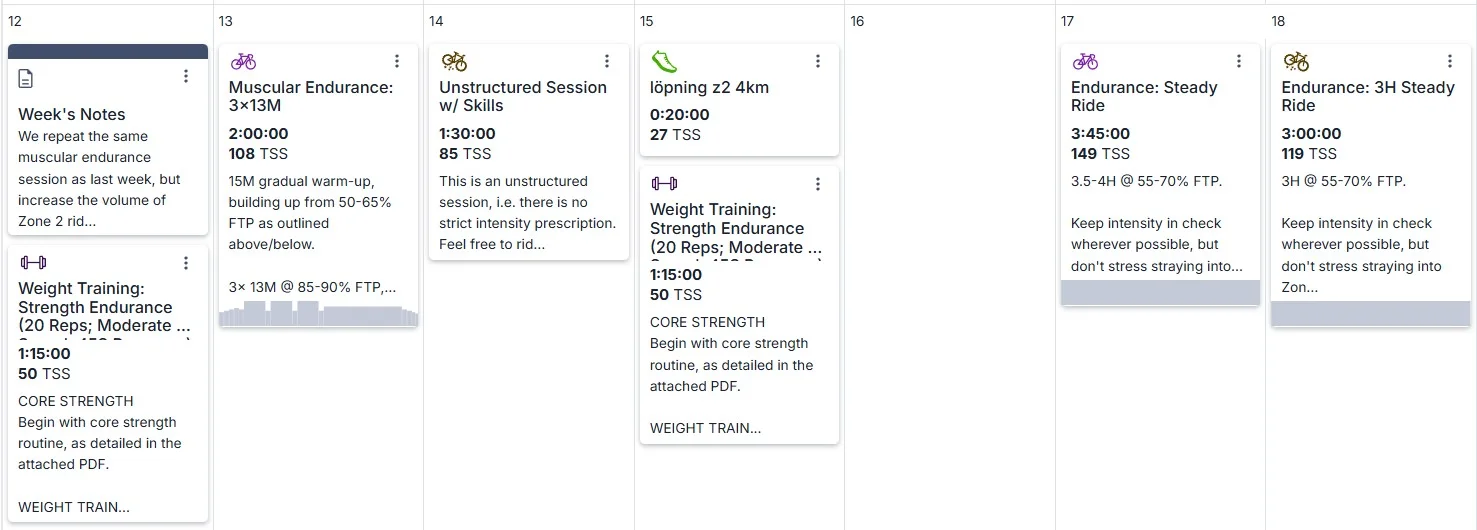Open three-dot menu for Muscular Endurance 3×13M
This screenshot has width=1477, height=530.
pyautogui.click(x=397, y=61)
